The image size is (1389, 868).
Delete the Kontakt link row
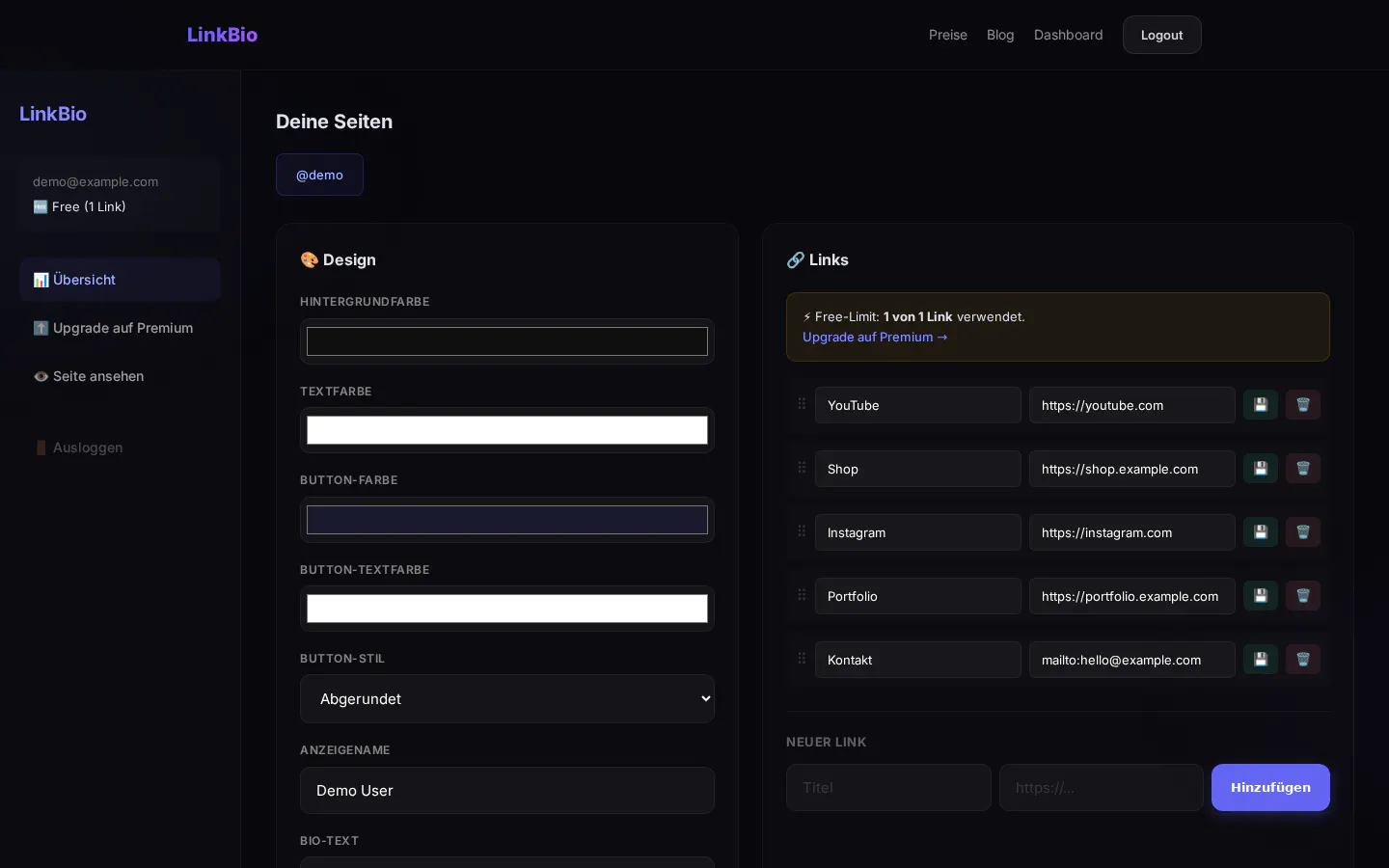point(1303,660)
